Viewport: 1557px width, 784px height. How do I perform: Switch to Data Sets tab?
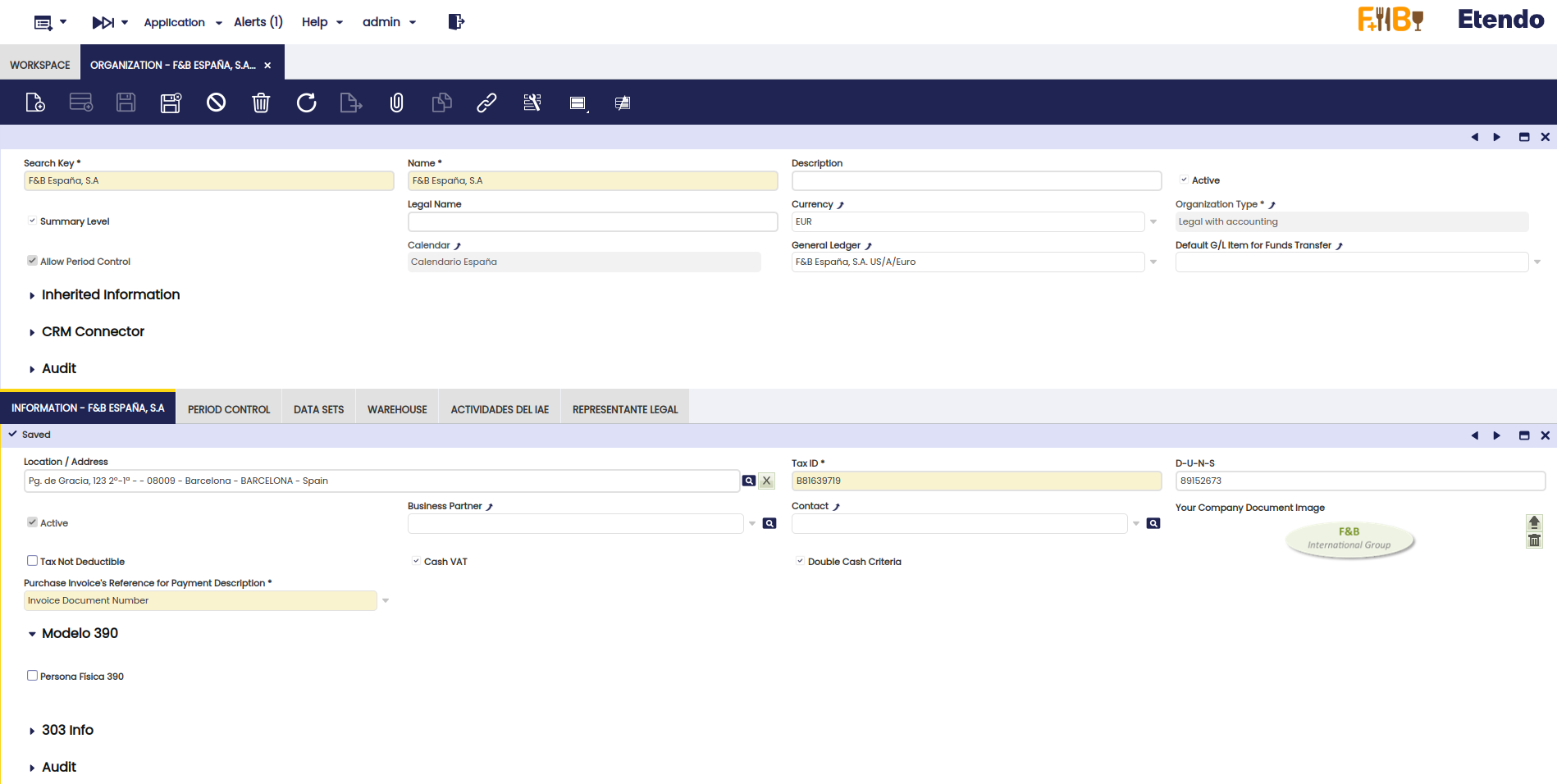pos(319,409)
